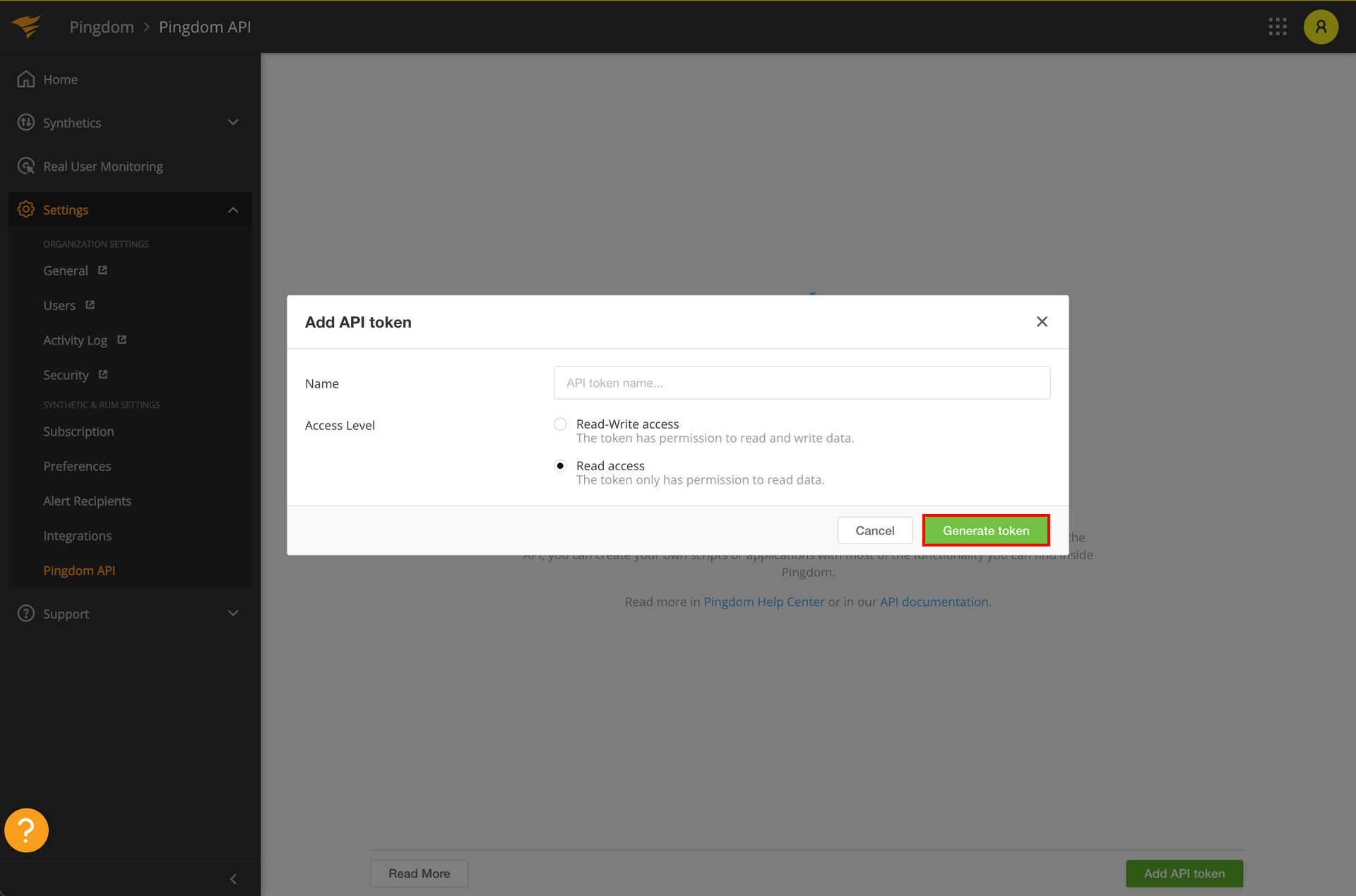The image size is (1356, 896).
Task: Open Activity Log page
Action: click(x=75, y=340)
